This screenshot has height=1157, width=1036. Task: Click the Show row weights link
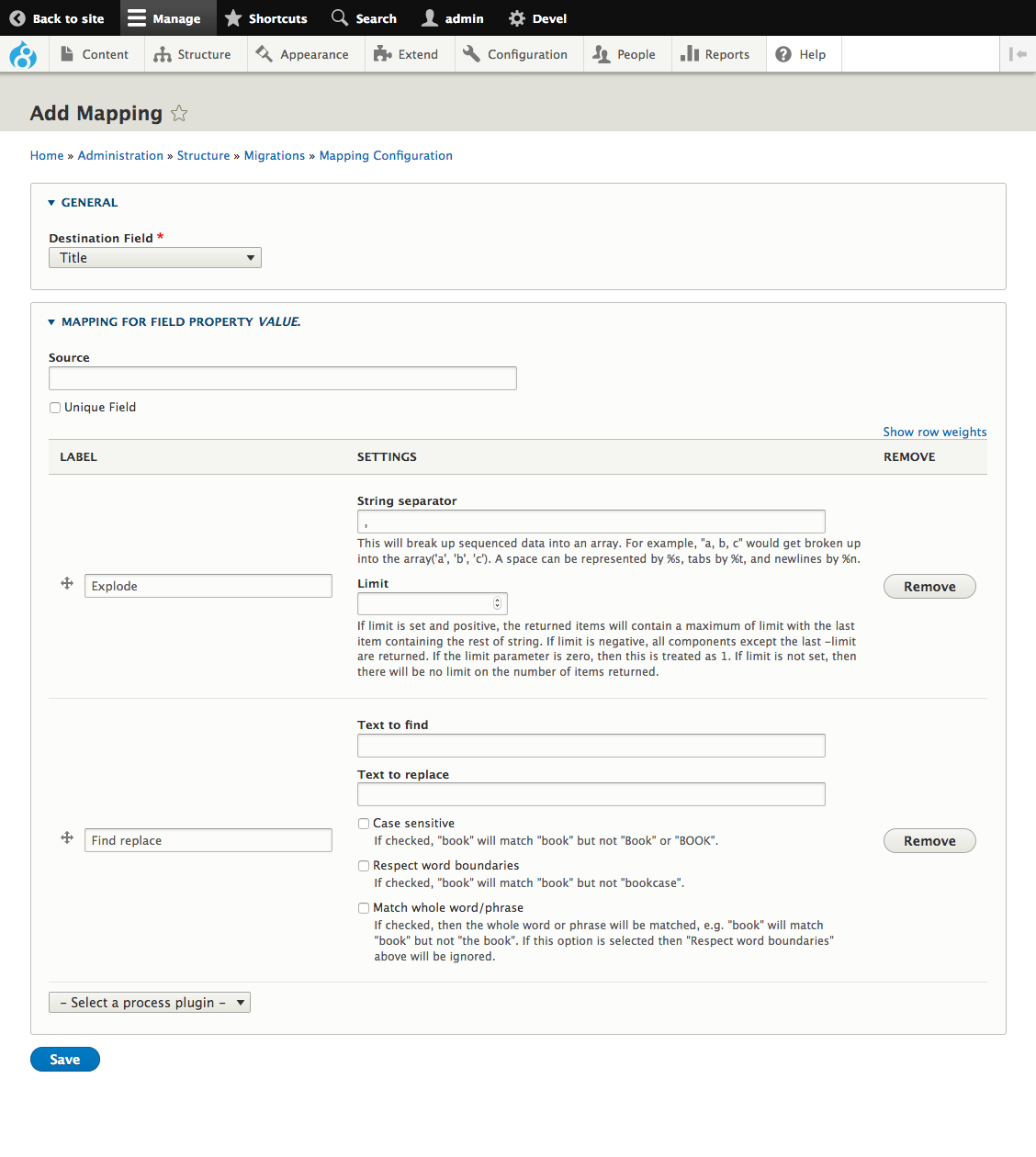point(934,432)
